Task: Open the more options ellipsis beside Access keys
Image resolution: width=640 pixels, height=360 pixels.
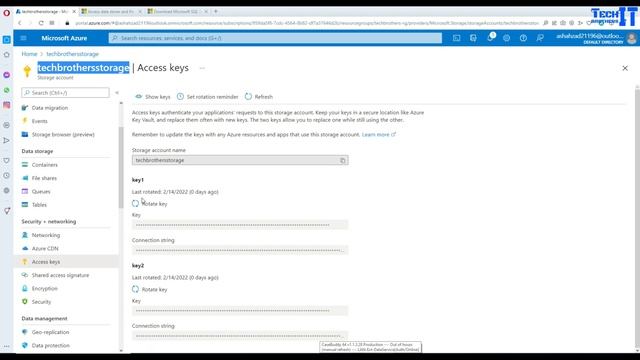Action: (x=202, y=68)
